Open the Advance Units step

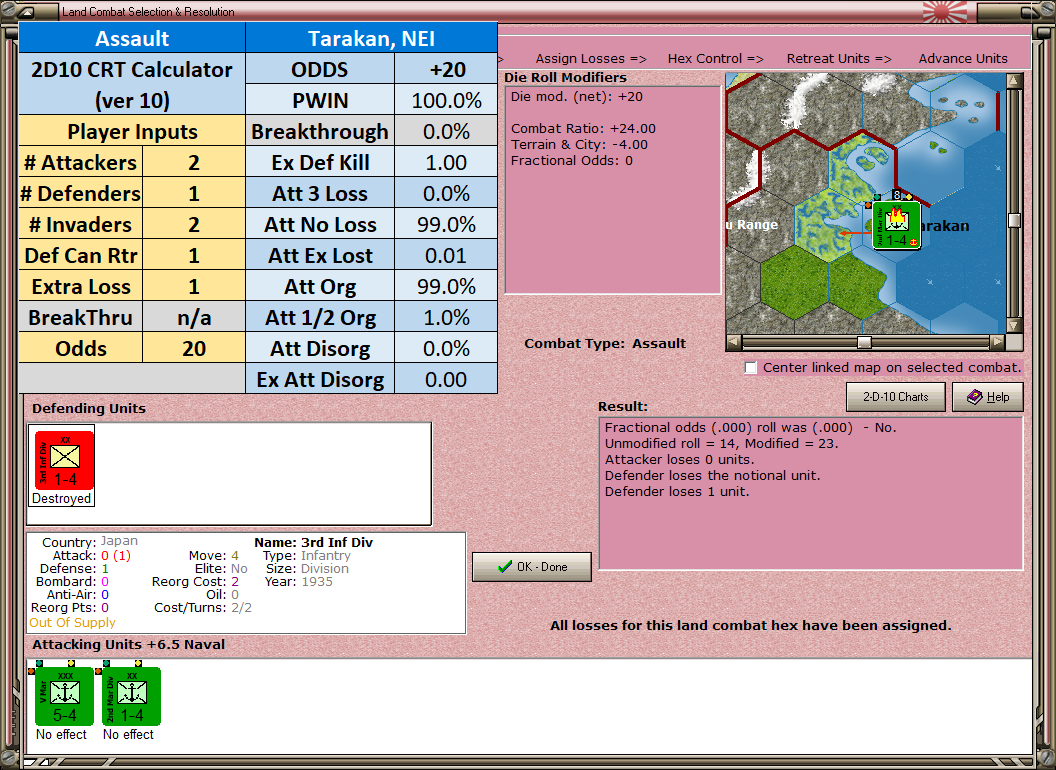pyautogui.click(x=963, y=59)
